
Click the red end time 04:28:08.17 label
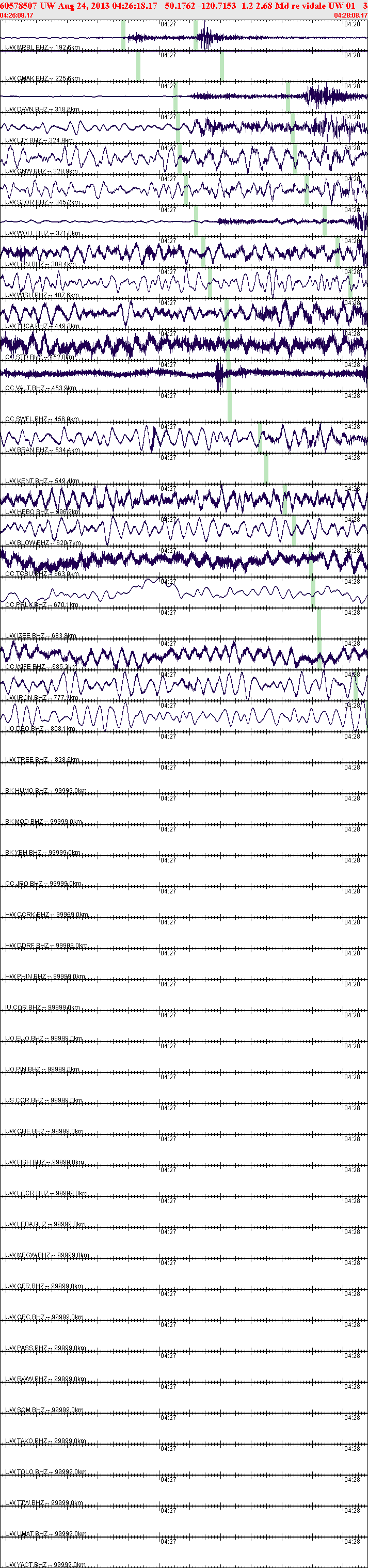coord(351,15)
